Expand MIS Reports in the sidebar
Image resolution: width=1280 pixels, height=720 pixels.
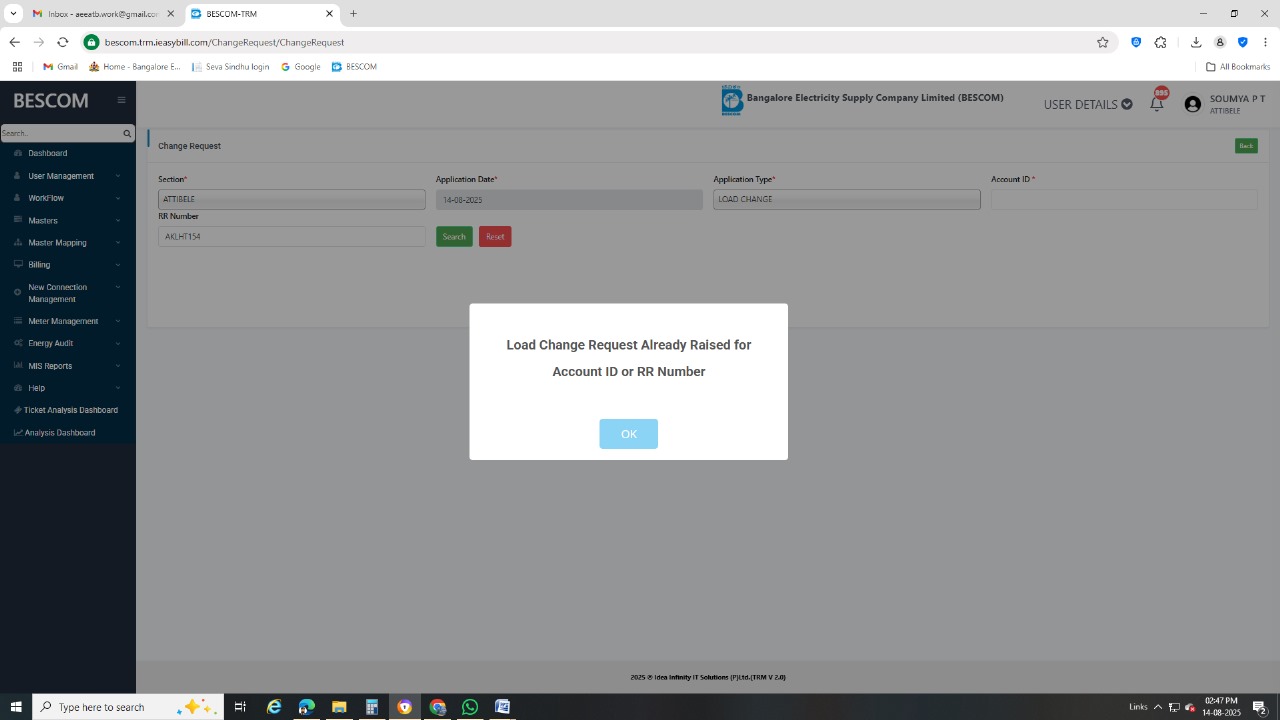pos(68,366)
